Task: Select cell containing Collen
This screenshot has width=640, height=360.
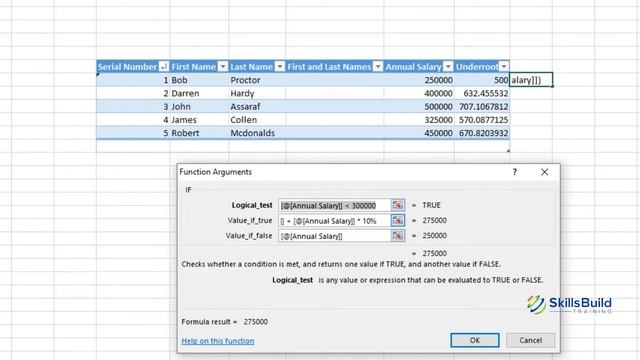Action: [x=257, y=120]
